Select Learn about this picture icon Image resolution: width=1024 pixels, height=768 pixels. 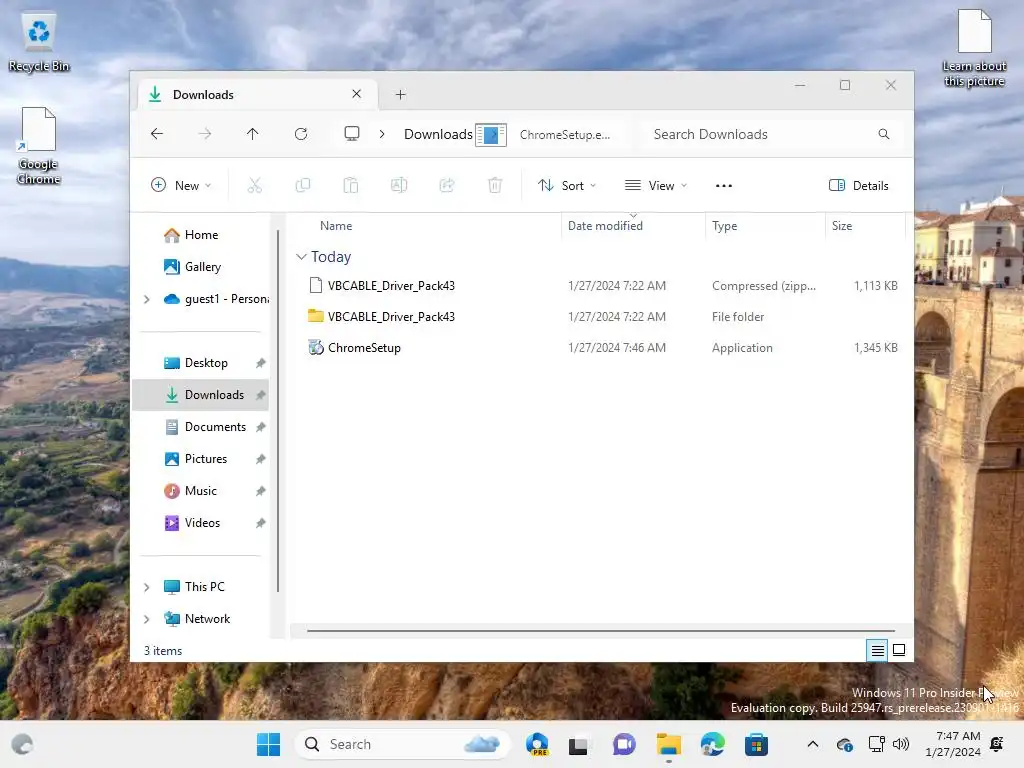(x=974, y=48)
